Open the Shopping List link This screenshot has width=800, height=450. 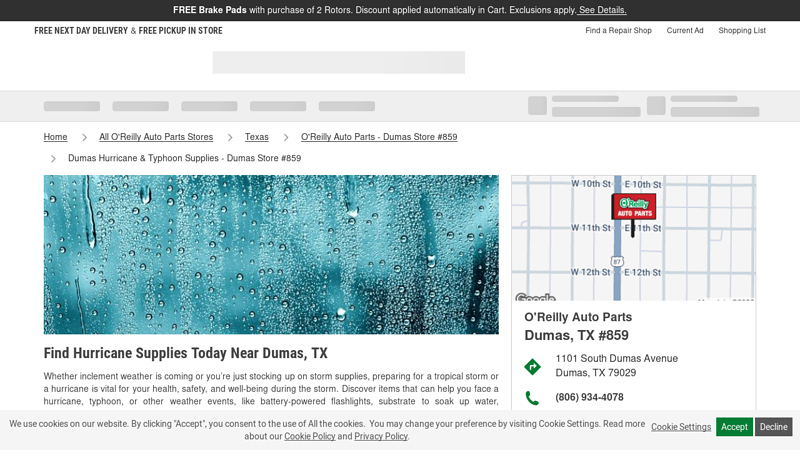[x=742, y=31]
